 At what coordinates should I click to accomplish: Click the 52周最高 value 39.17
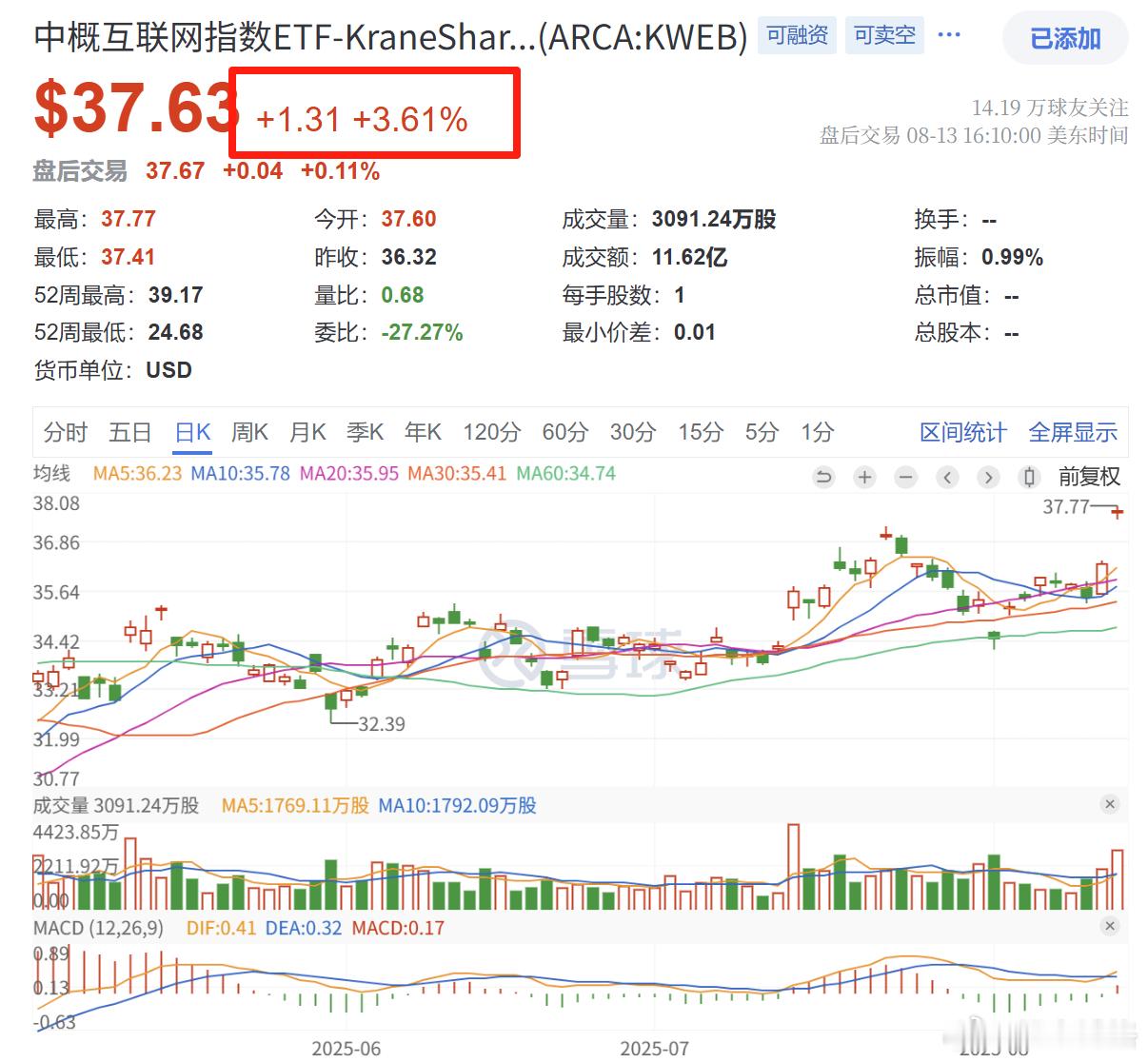(x=175, y=295)
